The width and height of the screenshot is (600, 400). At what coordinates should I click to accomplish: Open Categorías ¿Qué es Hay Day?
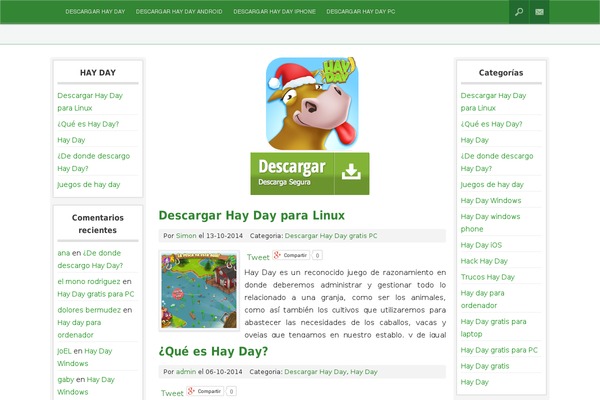click(x=491, y=124)
